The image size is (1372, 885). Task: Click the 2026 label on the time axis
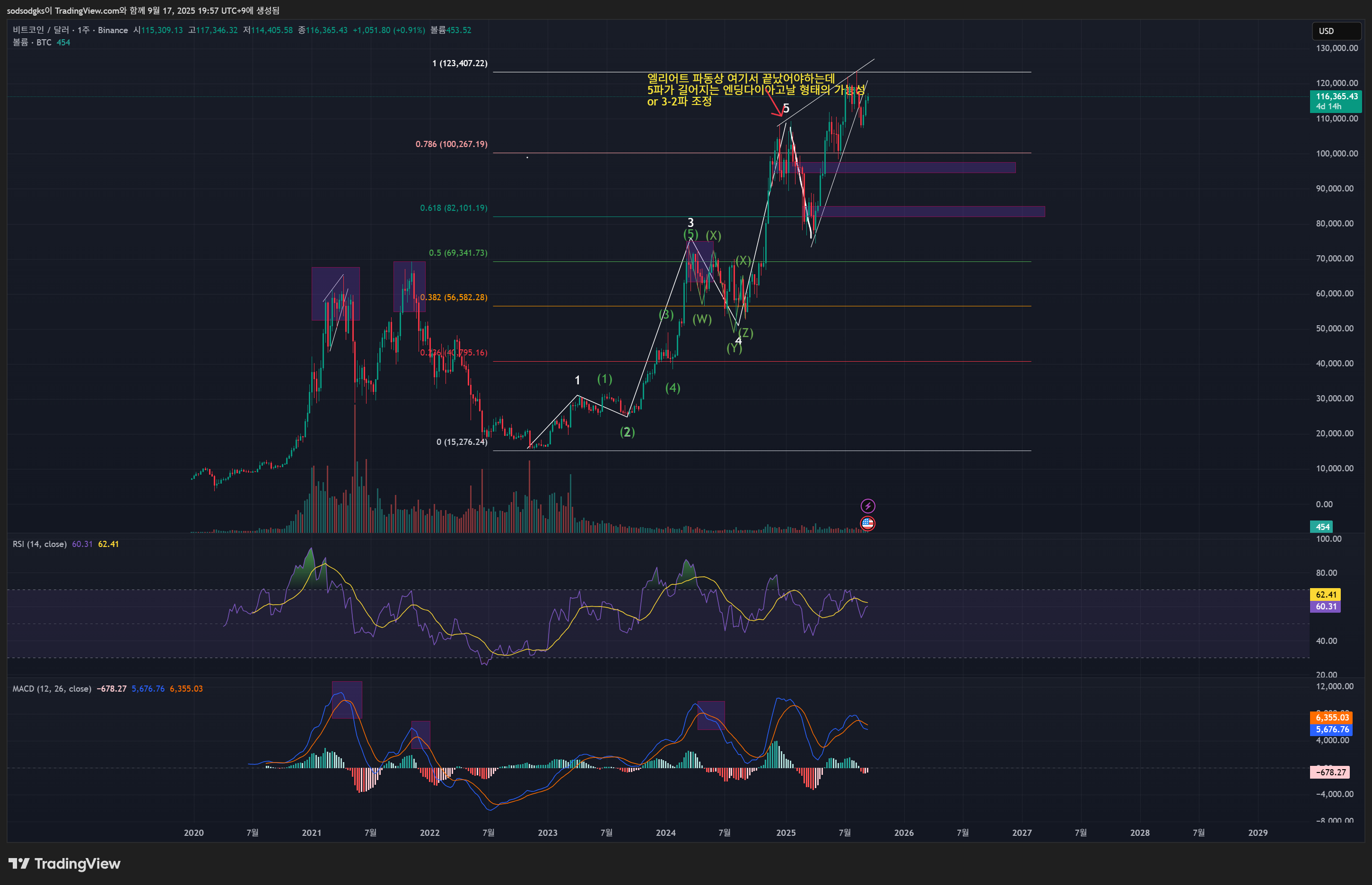pos(904,833)
